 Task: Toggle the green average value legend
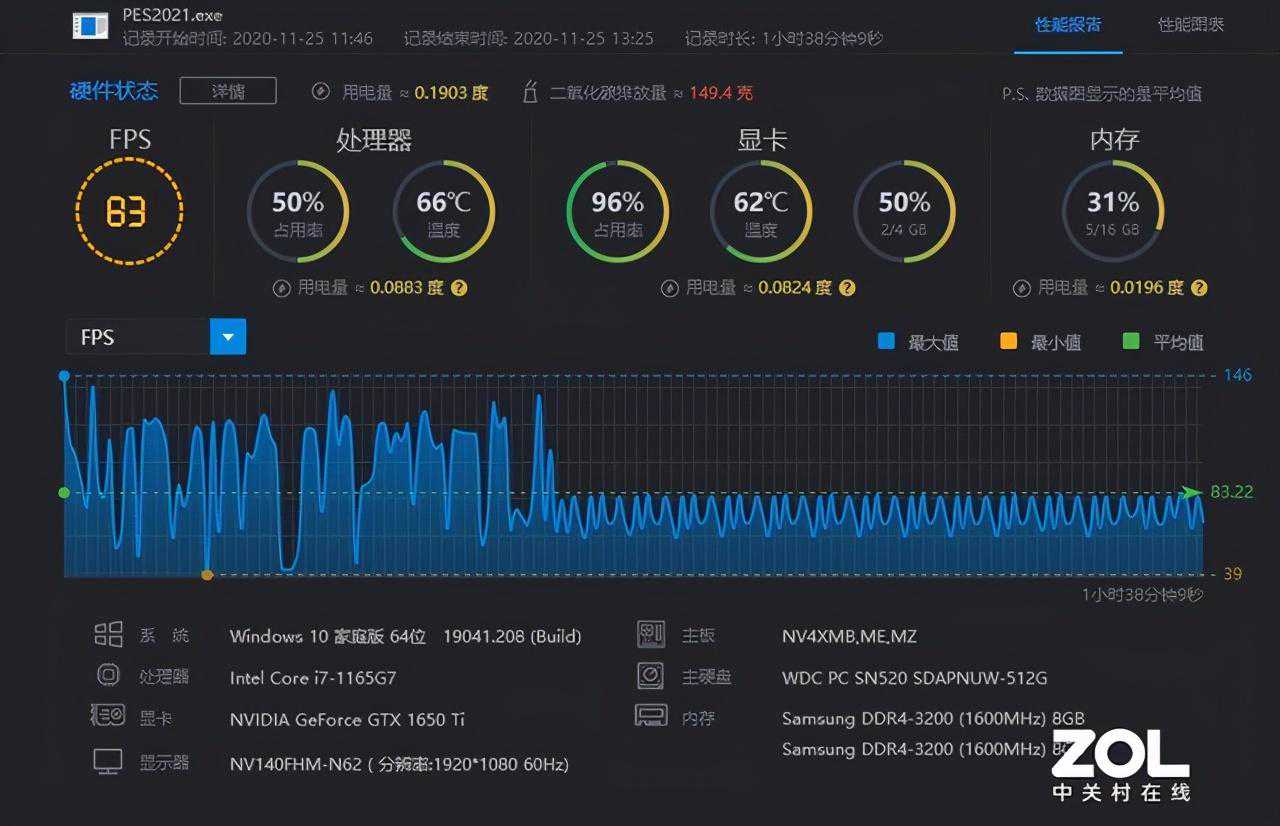[x=1131, y=341]
